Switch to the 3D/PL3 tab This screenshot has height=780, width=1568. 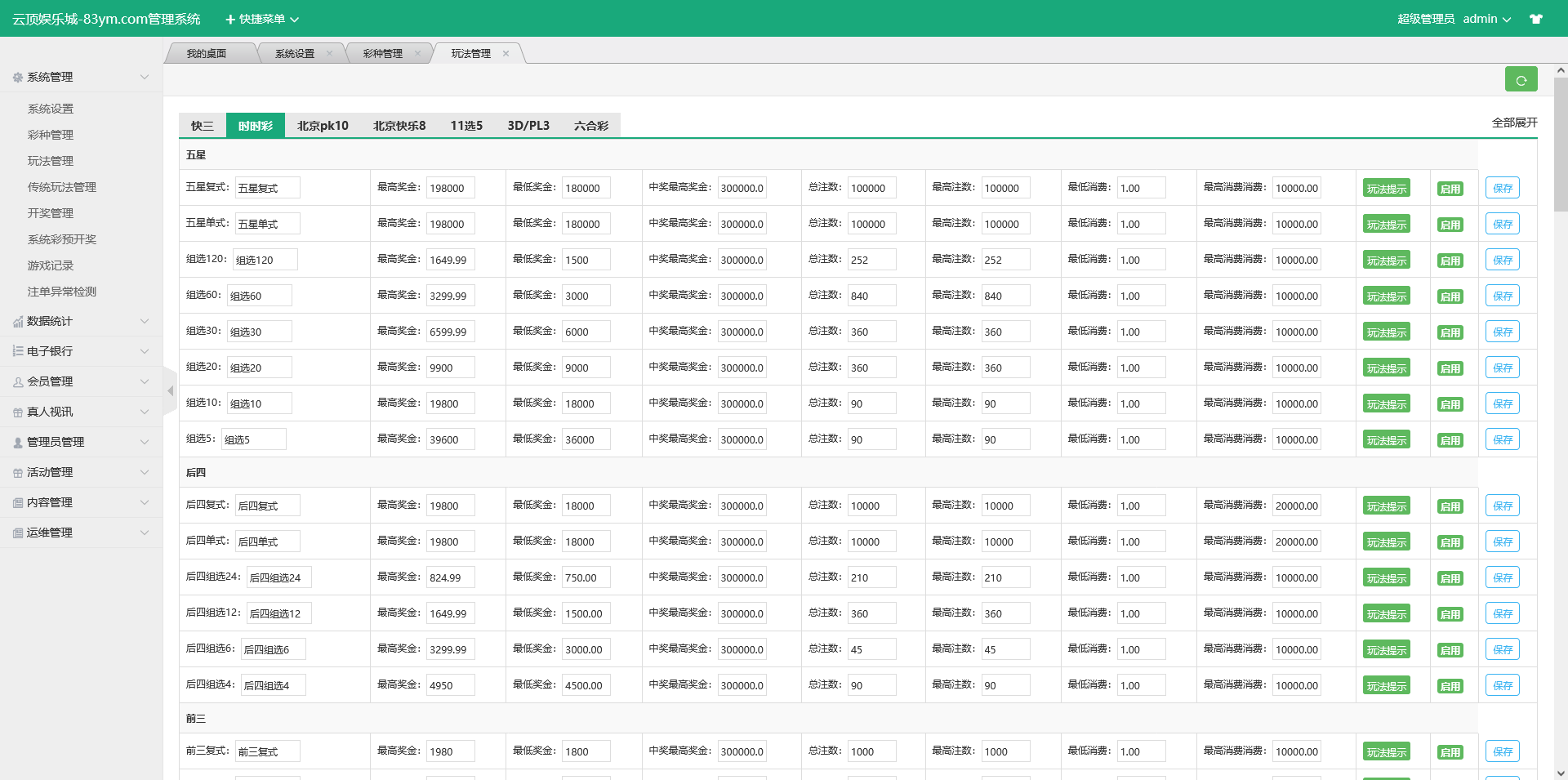pyautogui.click(x=528, y=126)
